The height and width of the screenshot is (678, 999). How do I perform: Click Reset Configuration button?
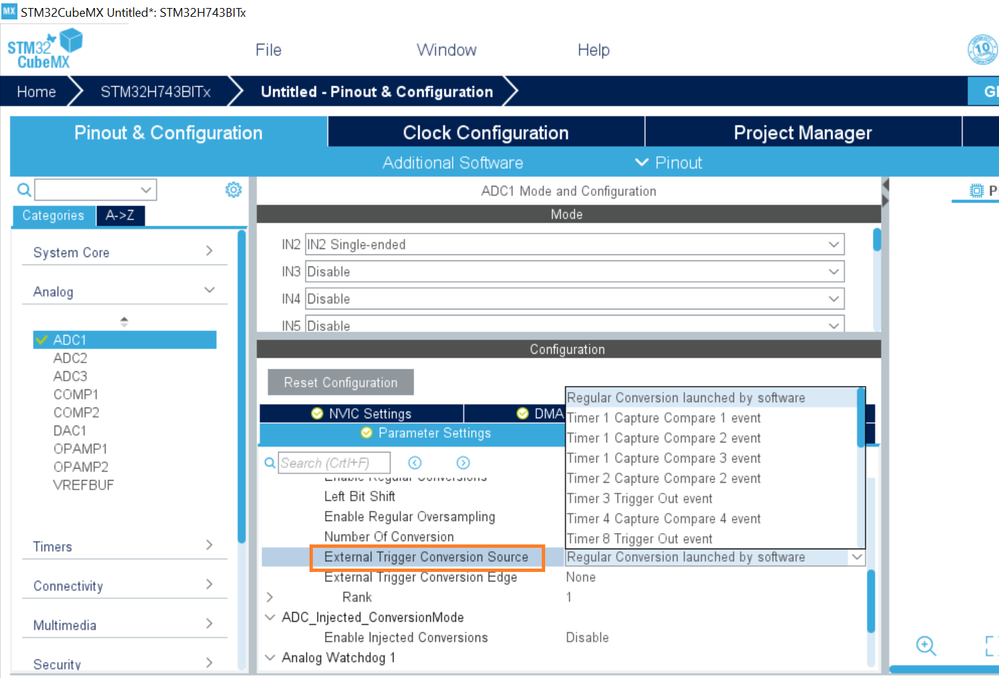(x=340, y=382)
